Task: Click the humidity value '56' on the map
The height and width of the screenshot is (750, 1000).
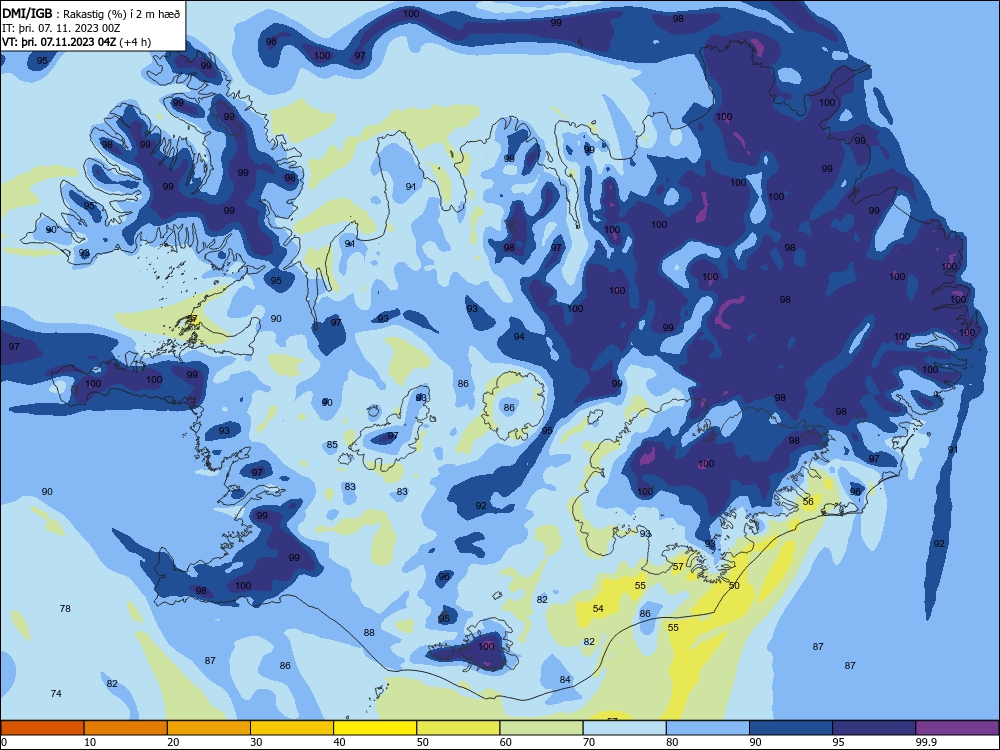Action: tap(808, 502)
